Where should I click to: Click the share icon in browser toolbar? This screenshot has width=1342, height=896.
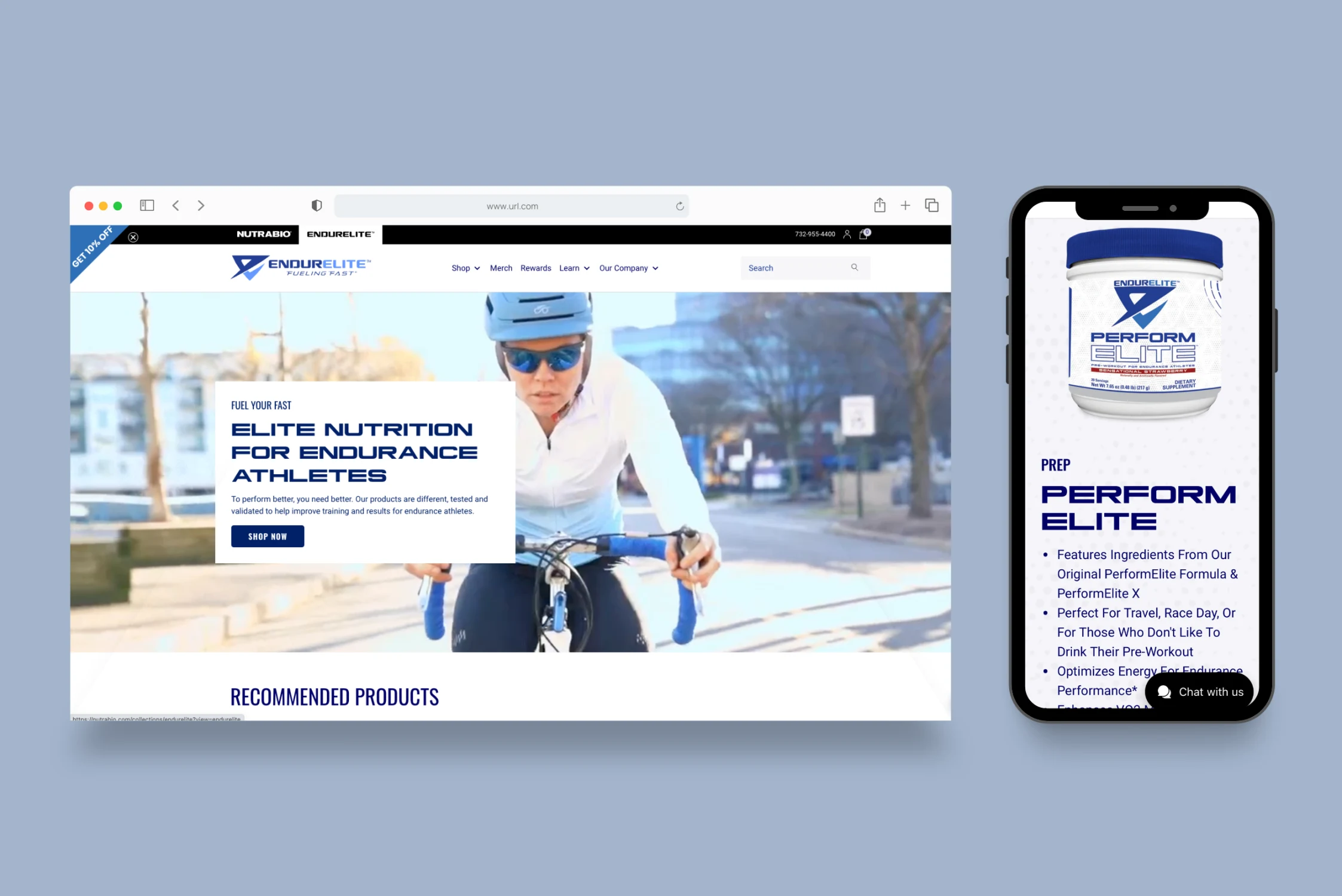point(879,205)
